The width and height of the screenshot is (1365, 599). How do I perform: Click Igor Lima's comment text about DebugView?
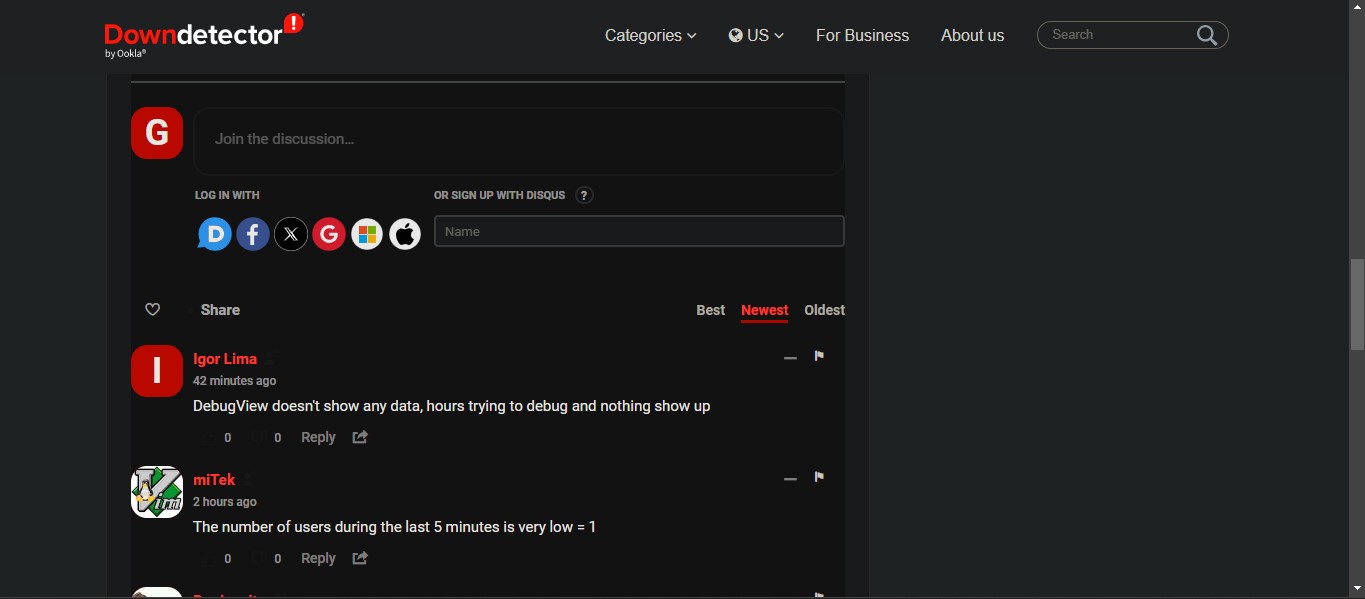(x=452, y=406)
